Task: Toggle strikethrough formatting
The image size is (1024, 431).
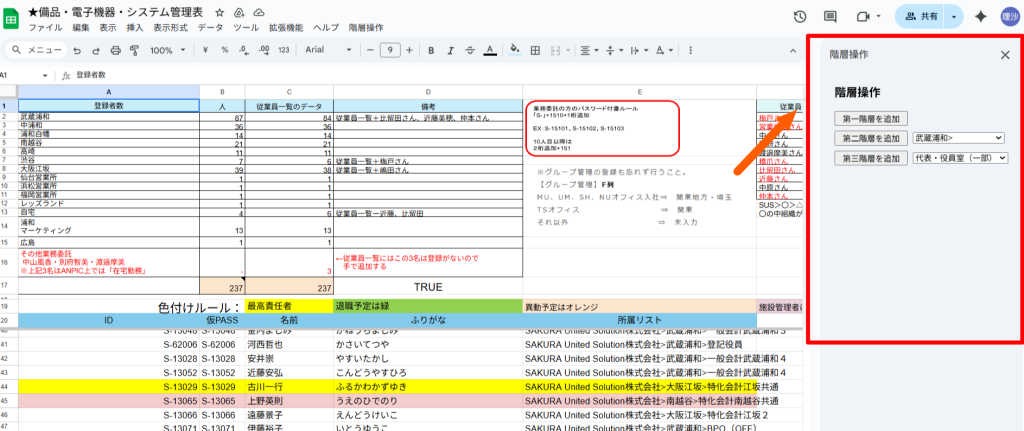Action: [468, 49]
